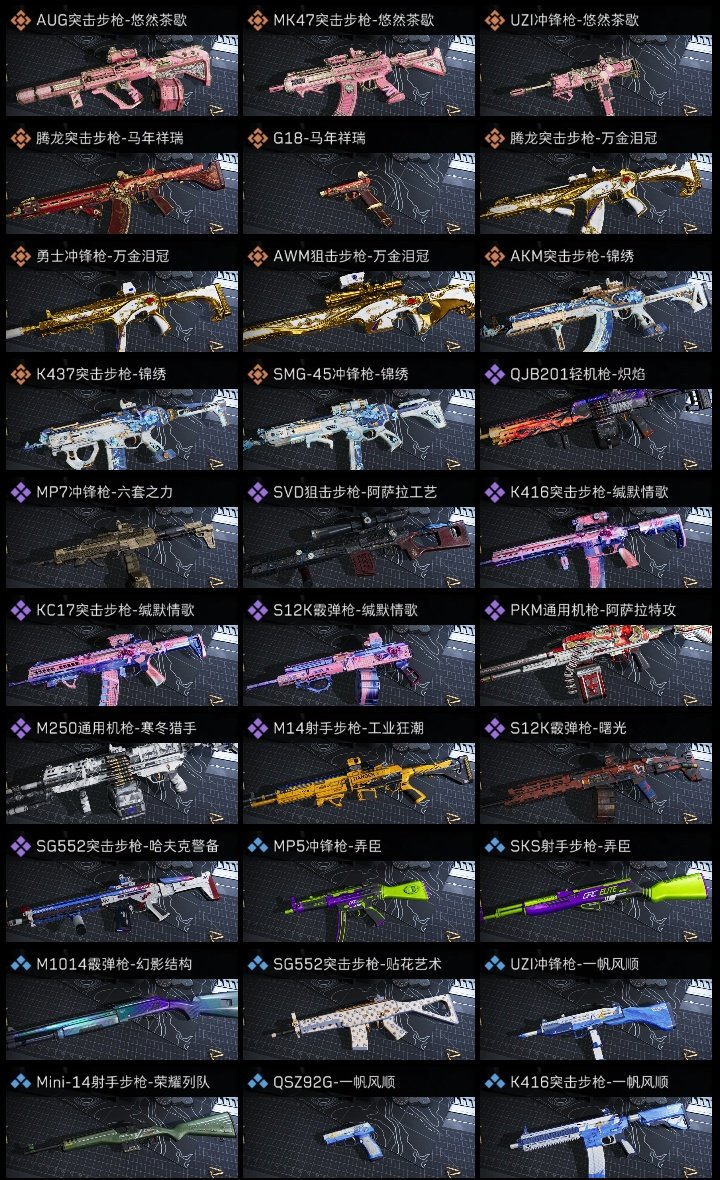Click the blue rarity icon beside QSZ92G-一帆风顺
The height and width of the screenshot is (1180, 720).
[x=257, y=1082]
